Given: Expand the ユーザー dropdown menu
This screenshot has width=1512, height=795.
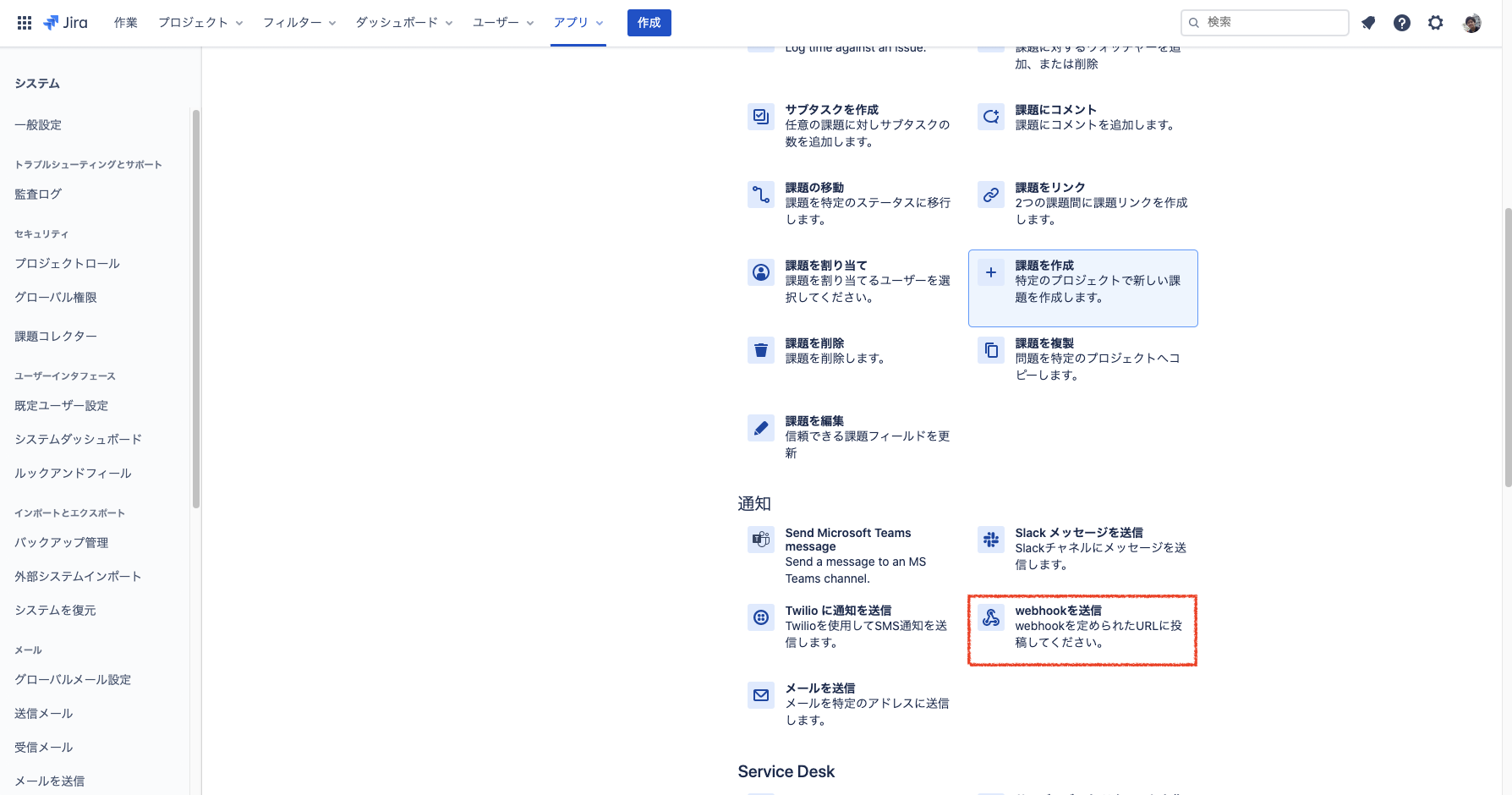Looking at the screenshot, I should pyautogui.click(x=503, y=23).
